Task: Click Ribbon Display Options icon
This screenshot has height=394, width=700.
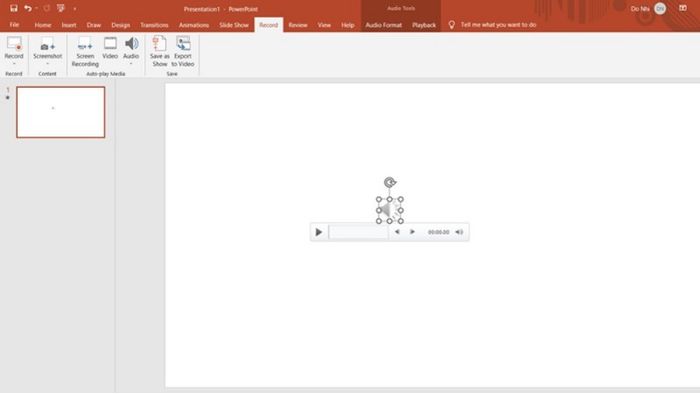Action: (683, 8)
